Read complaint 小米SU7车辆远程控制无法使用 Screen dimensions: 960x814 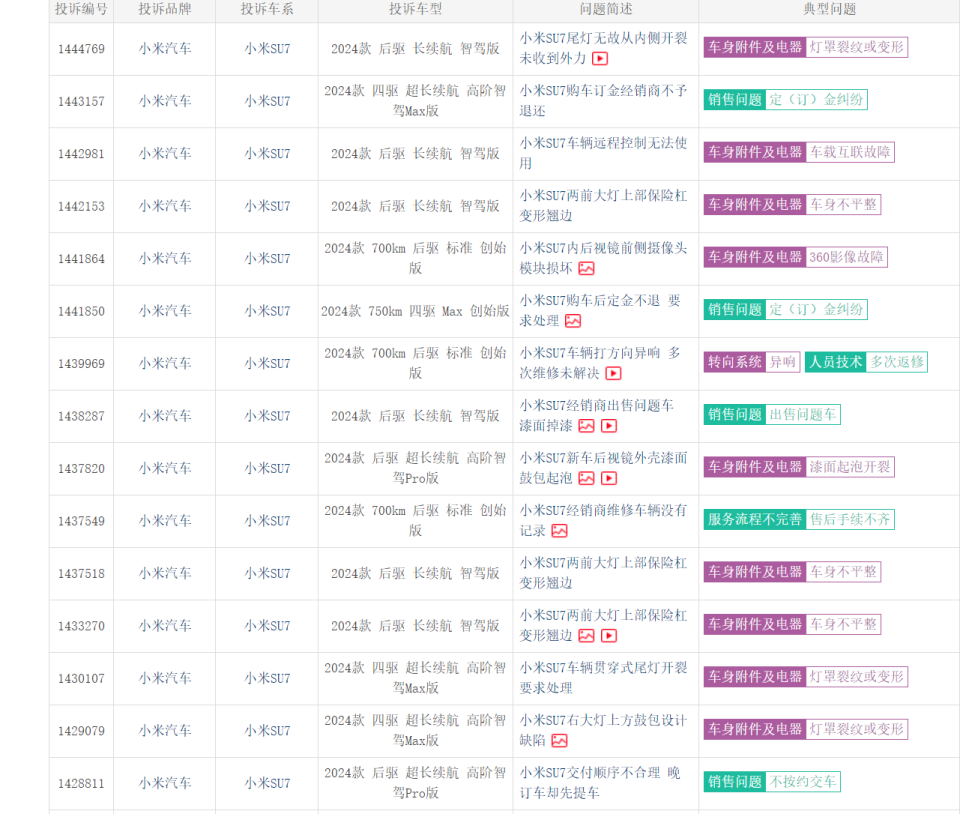pos(603,154)
